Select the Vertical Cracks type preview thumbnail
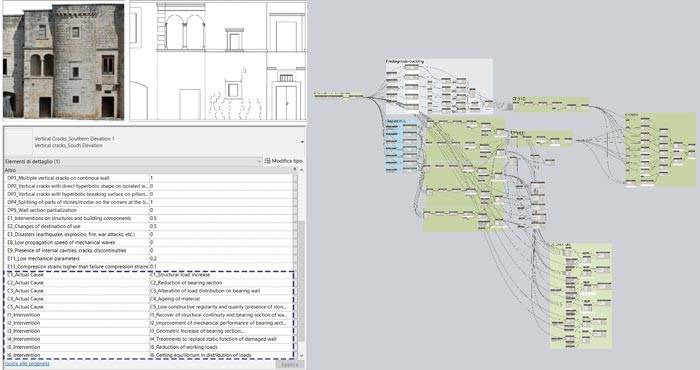The width and height of the screenshot is (700, 370). tap(18, 142)
